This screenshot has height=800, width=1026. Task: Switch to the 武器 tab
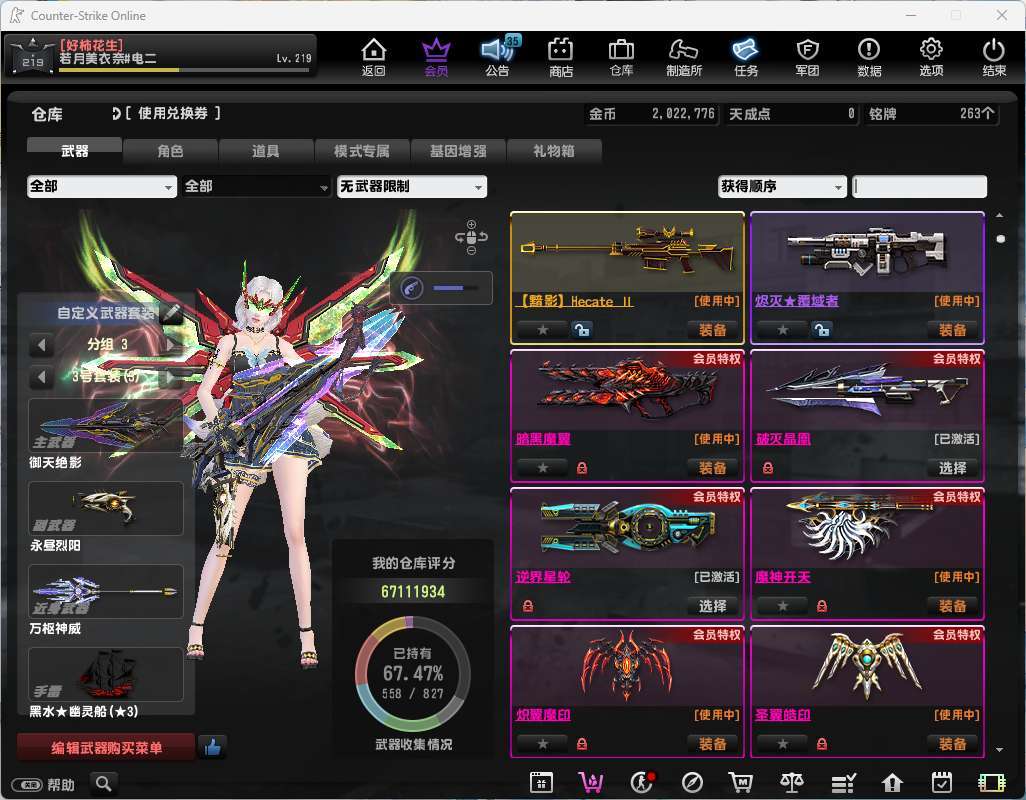point(75,150)
